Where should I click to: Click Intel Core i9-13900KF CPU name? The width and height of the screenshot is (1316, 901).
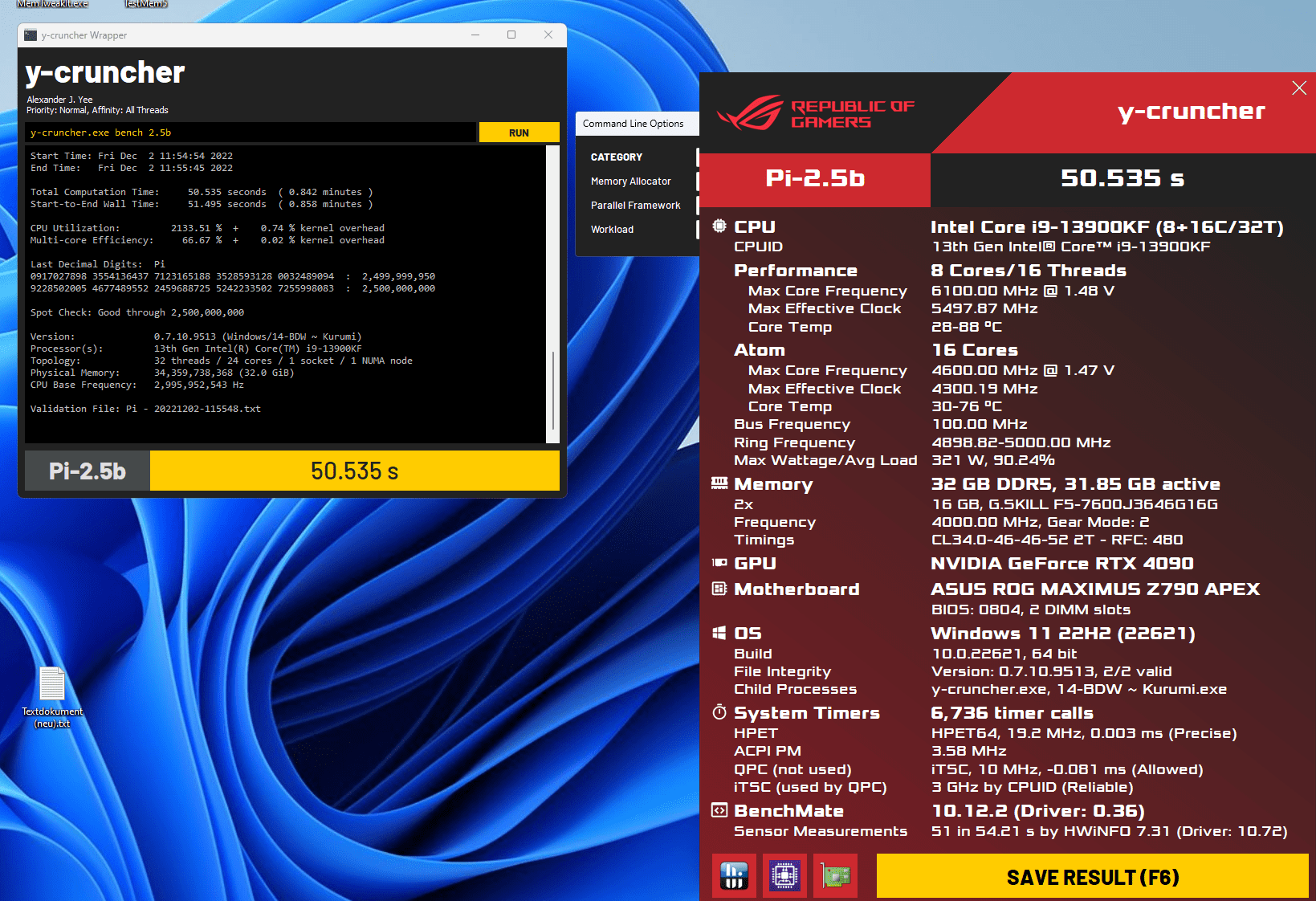click(x=1107, y=227)
